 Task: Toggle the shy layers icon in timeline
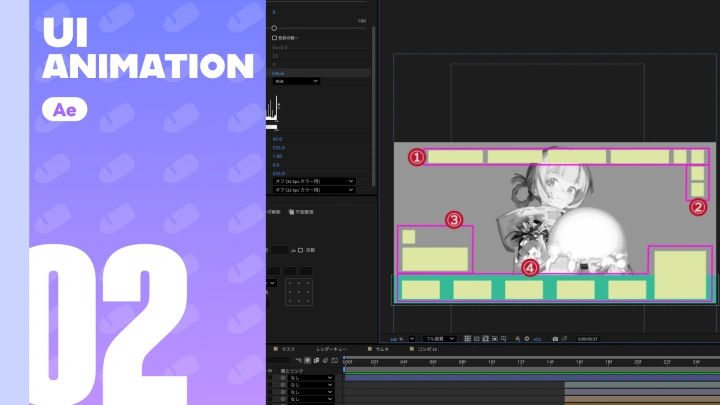308,360
